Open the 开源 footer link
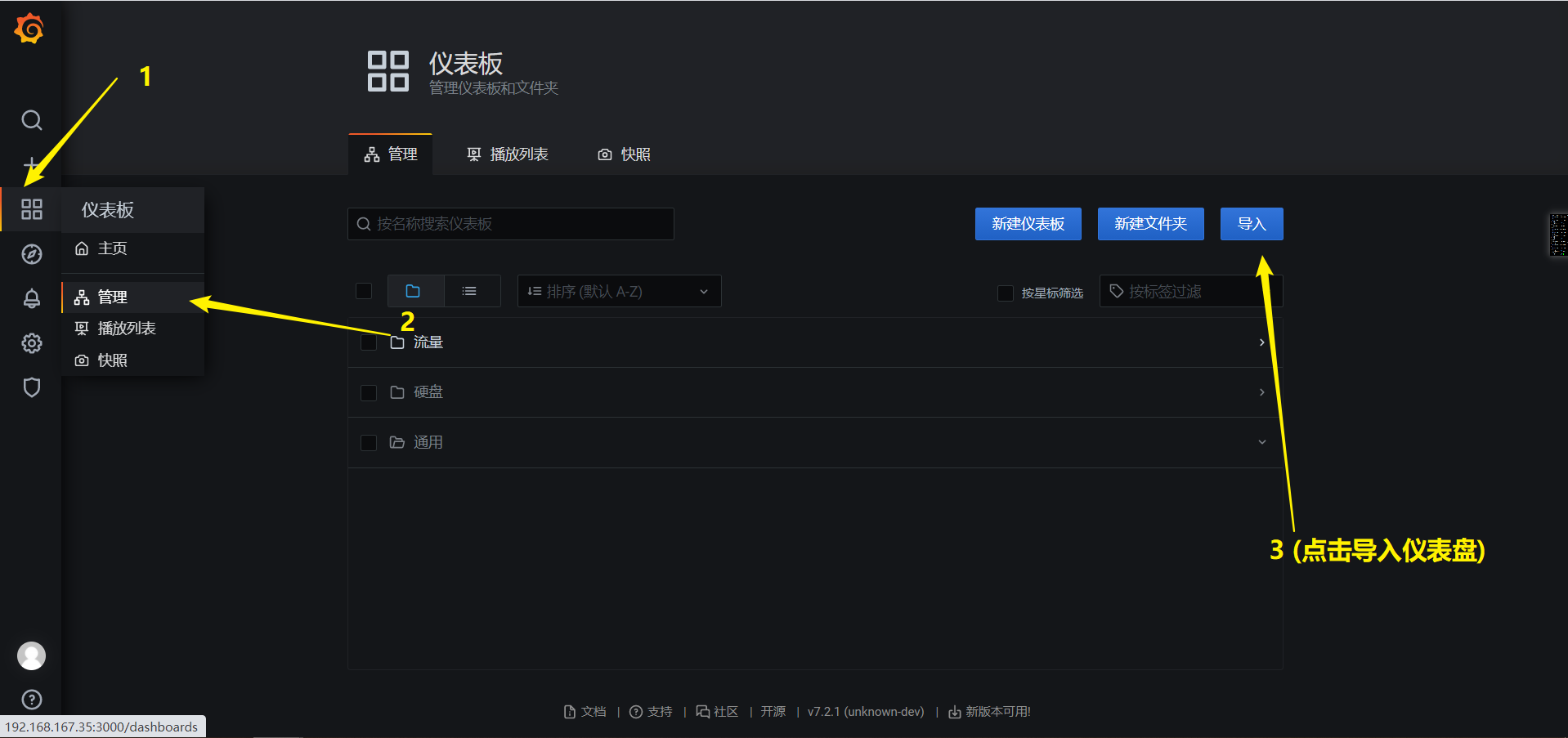Image resolution: width=1568 pixels, height=738 pixels. click(x=773, y=712)
